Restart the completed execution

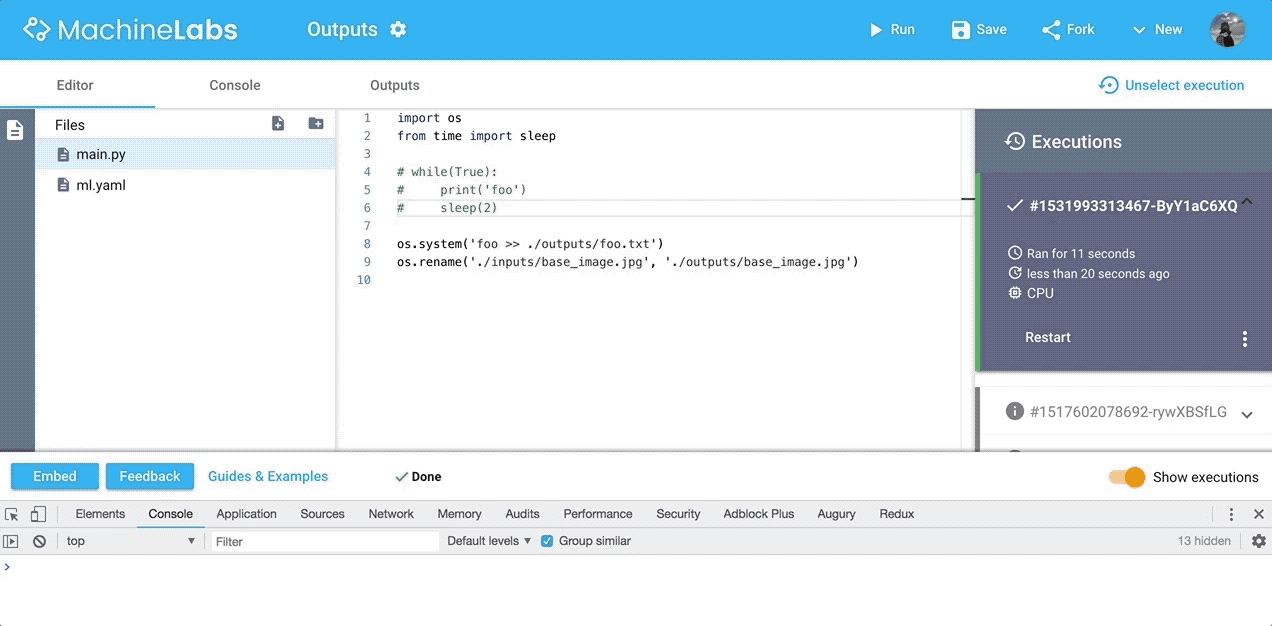(1047, 338)
